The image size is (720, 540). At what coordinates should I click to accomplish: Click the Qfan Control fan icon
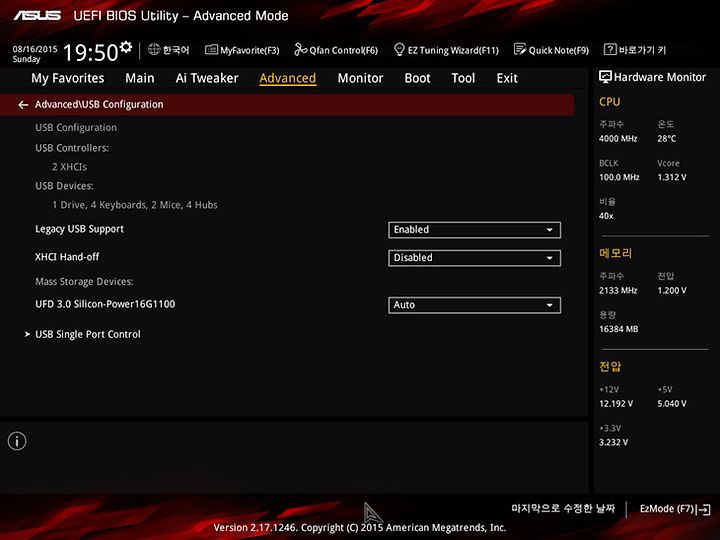pyautogui.click(x=300, y=50)
